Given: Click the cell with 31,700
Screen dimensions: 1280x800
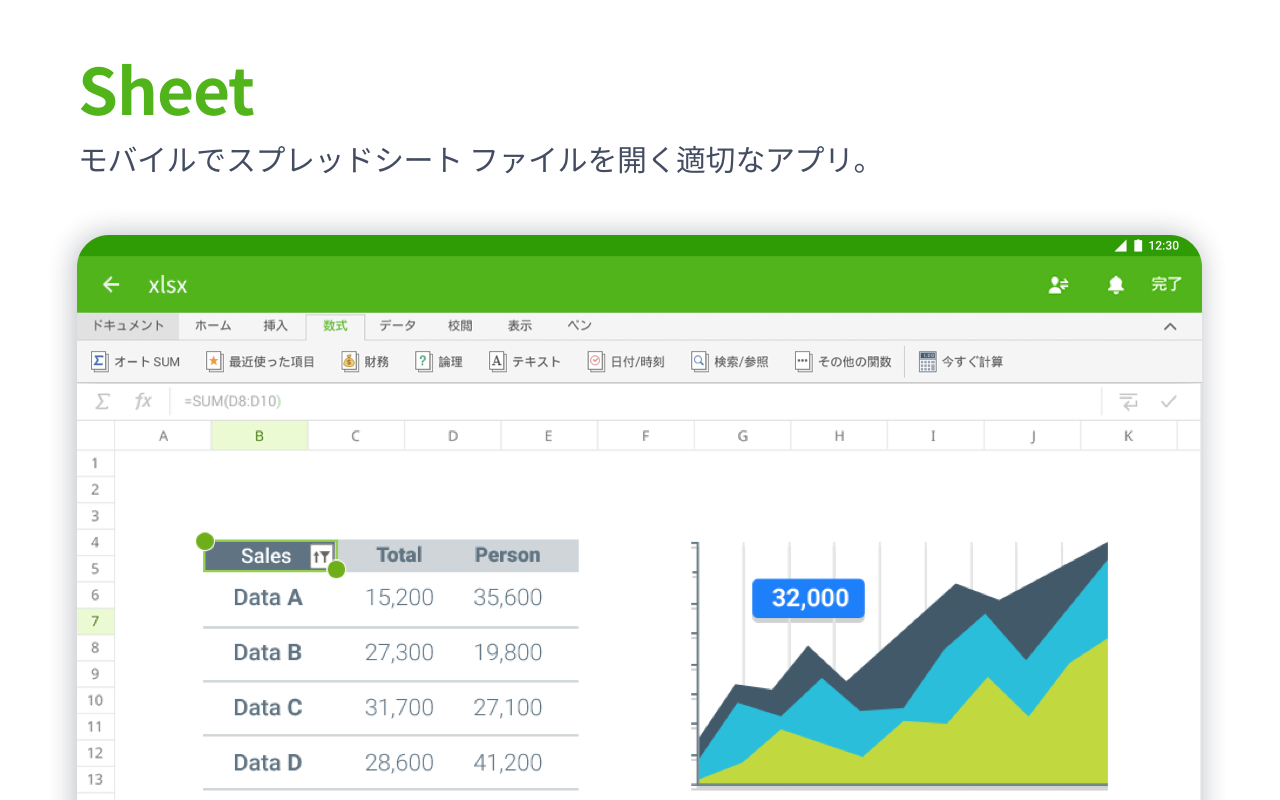Looking at the screenshot, I should pos(399,708).
